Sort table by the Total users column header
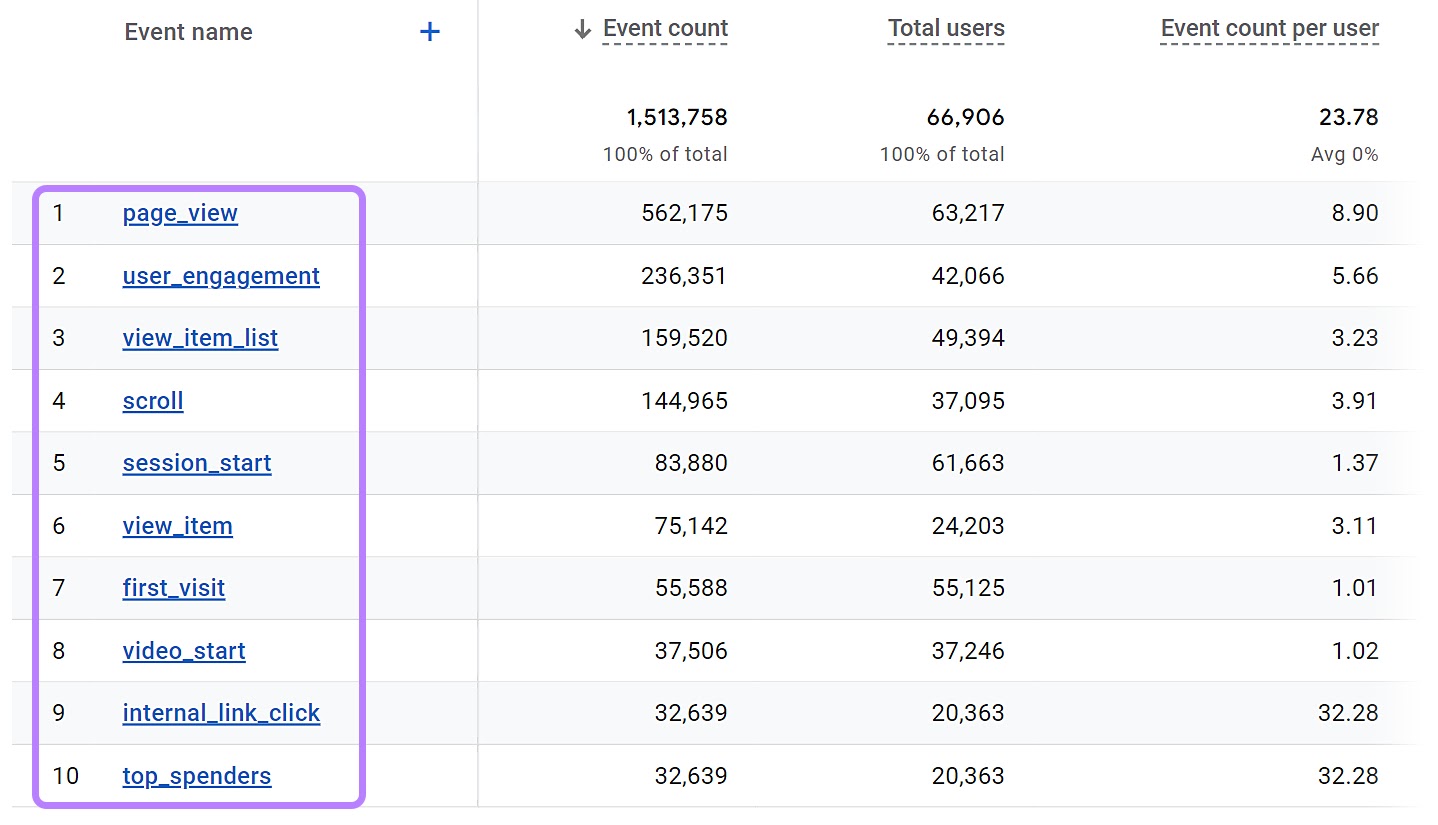This screenshot has height=825, width=1438. coord(944,28)
